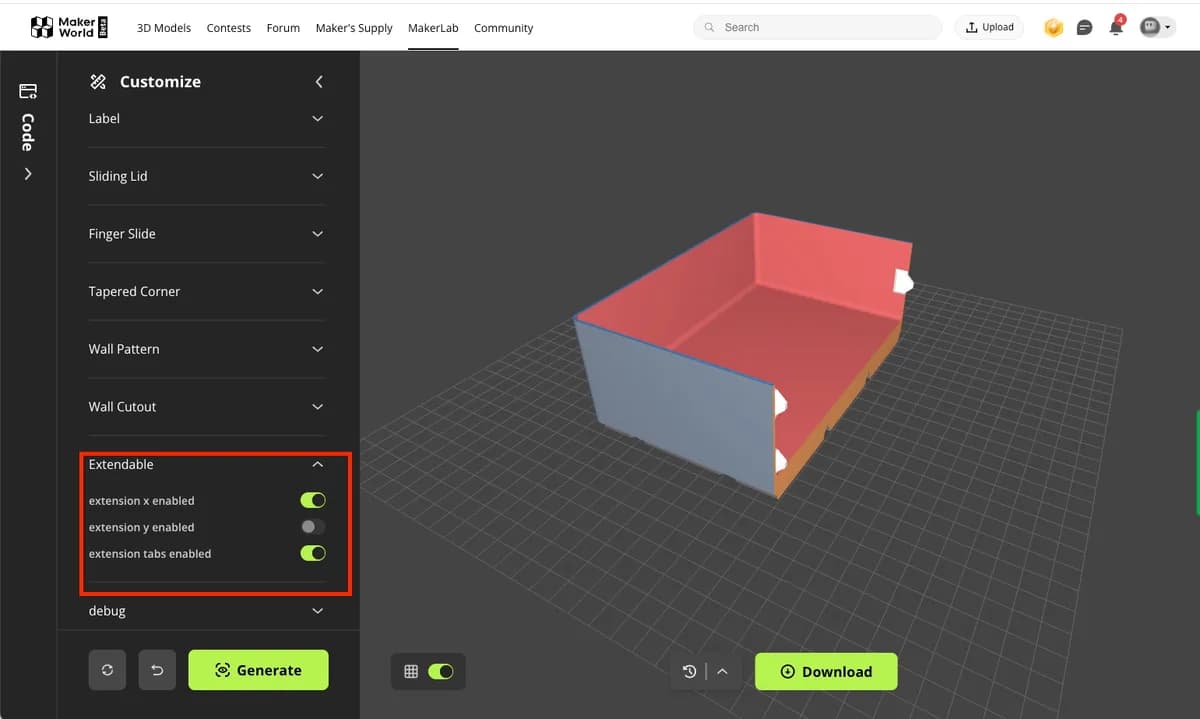
Task: Open the notifications bell icon
Action: [x=1116, y=27]
